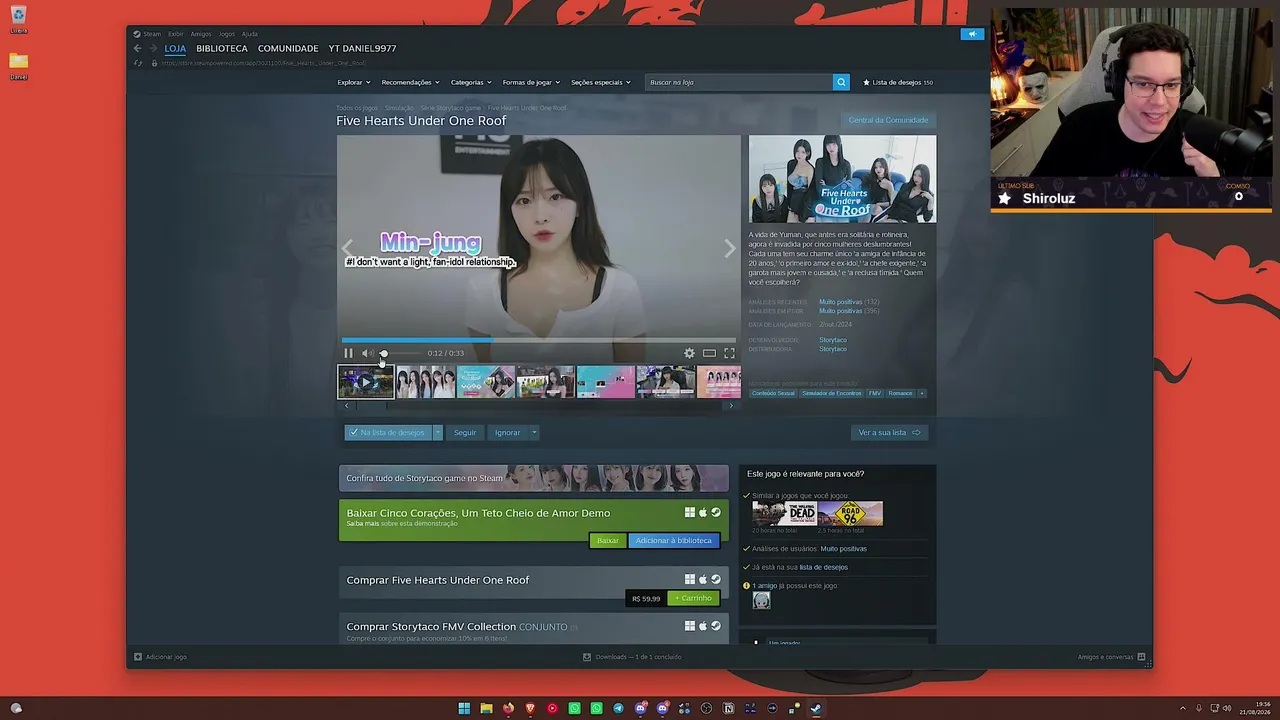Open the Exibir menu

point(176,34)
